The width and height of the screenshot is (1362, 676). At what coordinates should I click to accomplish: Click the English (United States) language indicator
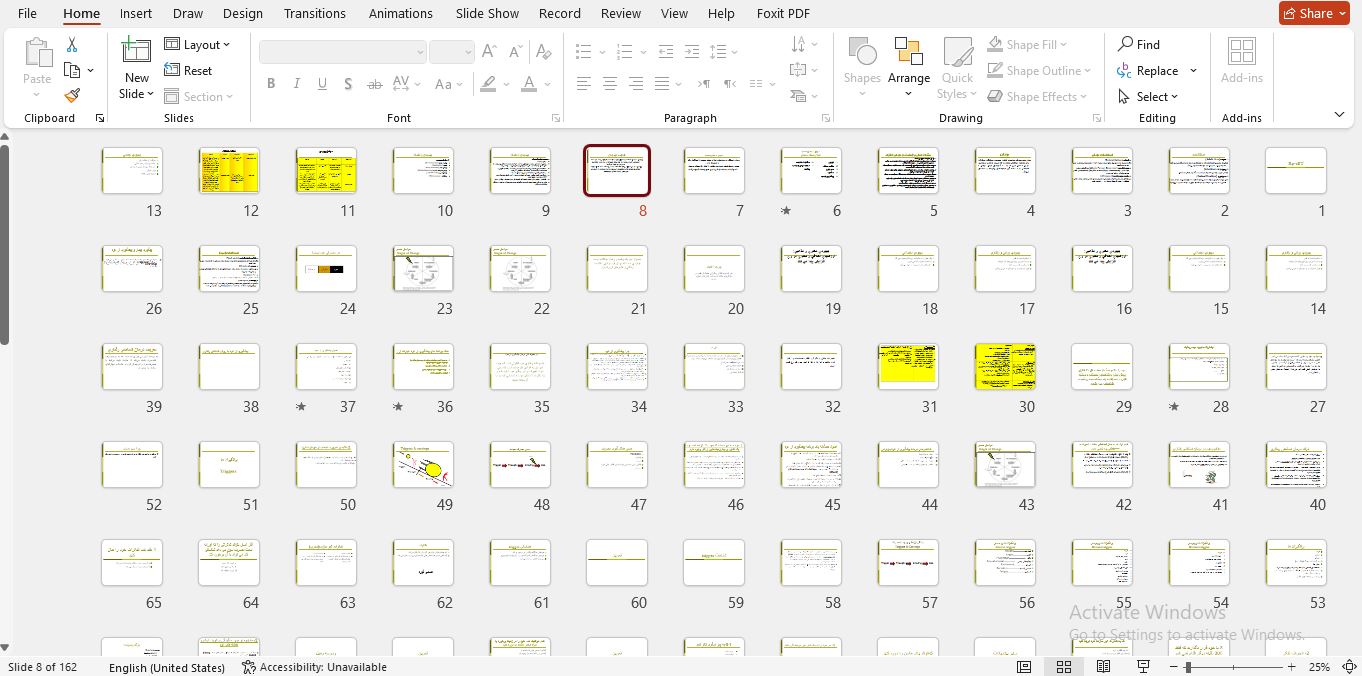pos(167,667)
